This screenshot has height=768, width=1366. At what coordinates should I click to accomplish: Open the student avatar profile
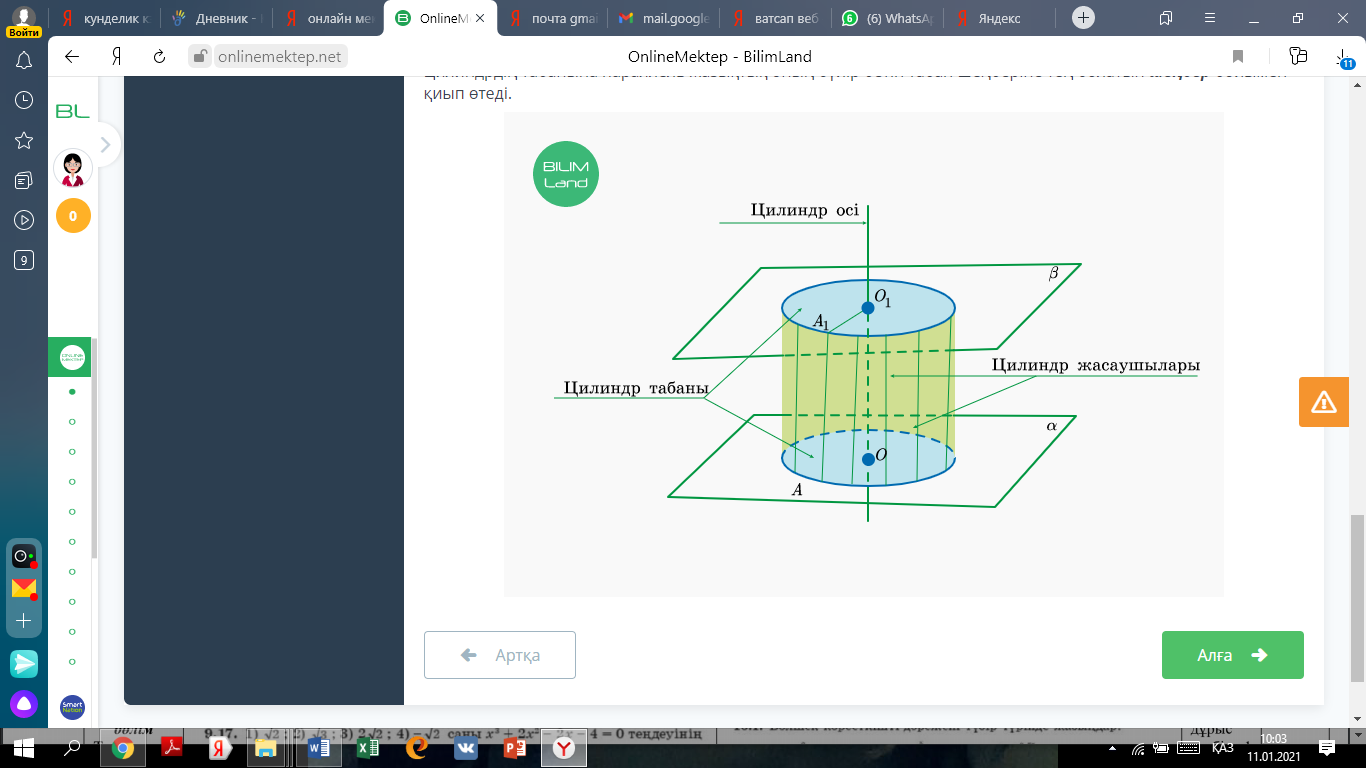coord(73,168)
